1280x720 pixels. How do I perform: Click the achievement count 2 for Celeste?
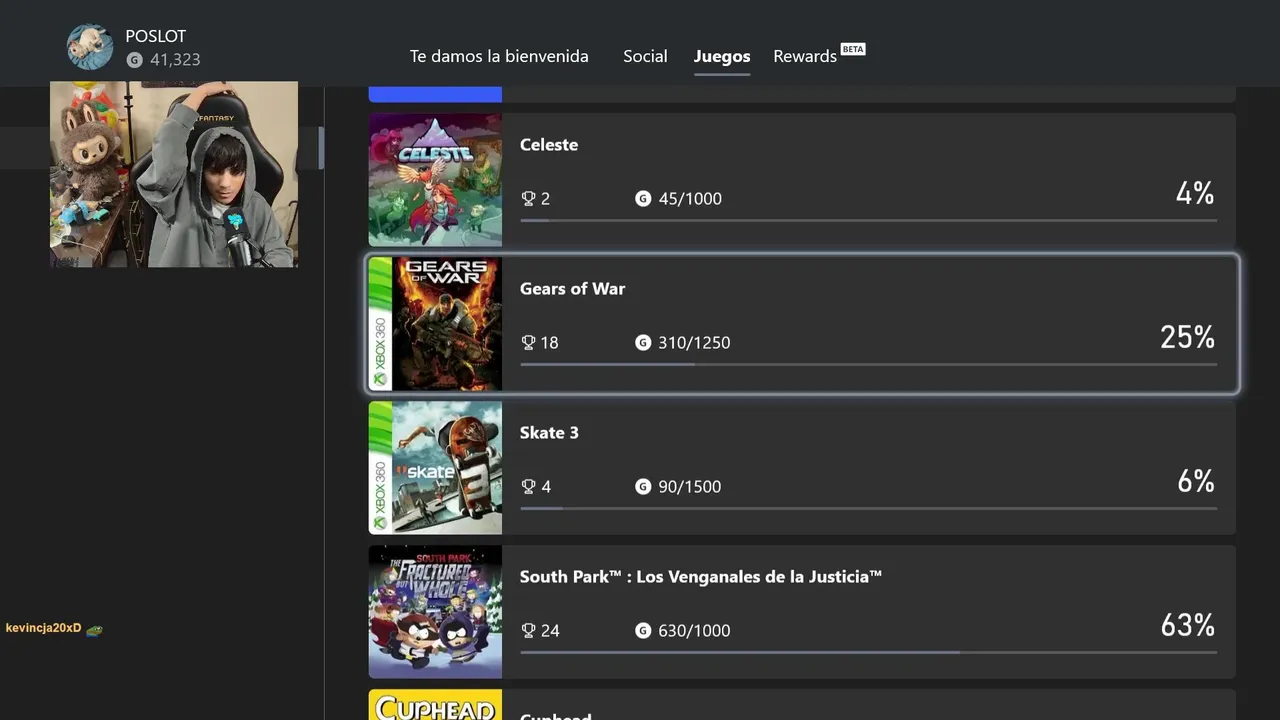coord(545,198)
